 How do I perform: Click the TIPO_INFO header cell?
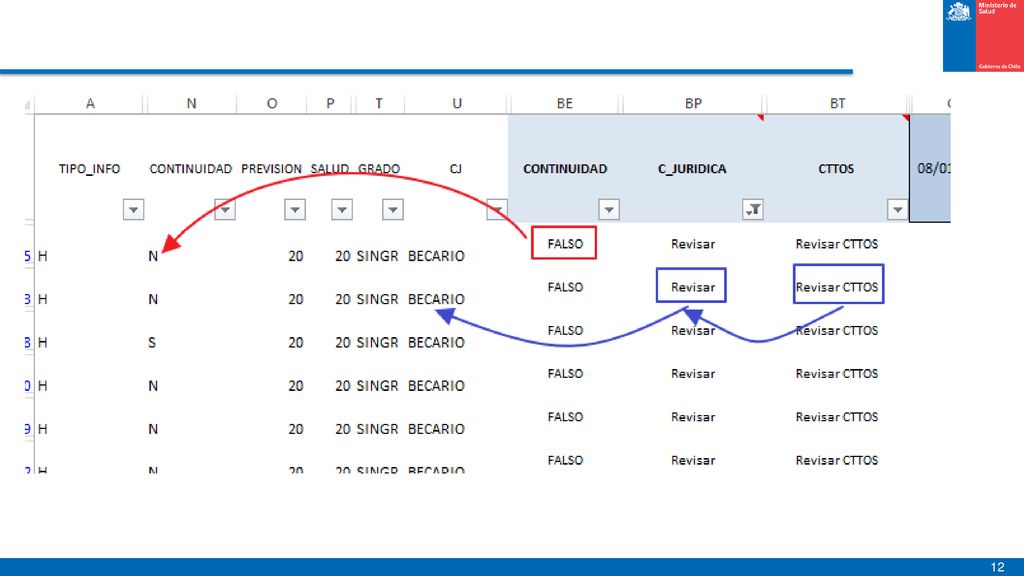tap(89, 168)
